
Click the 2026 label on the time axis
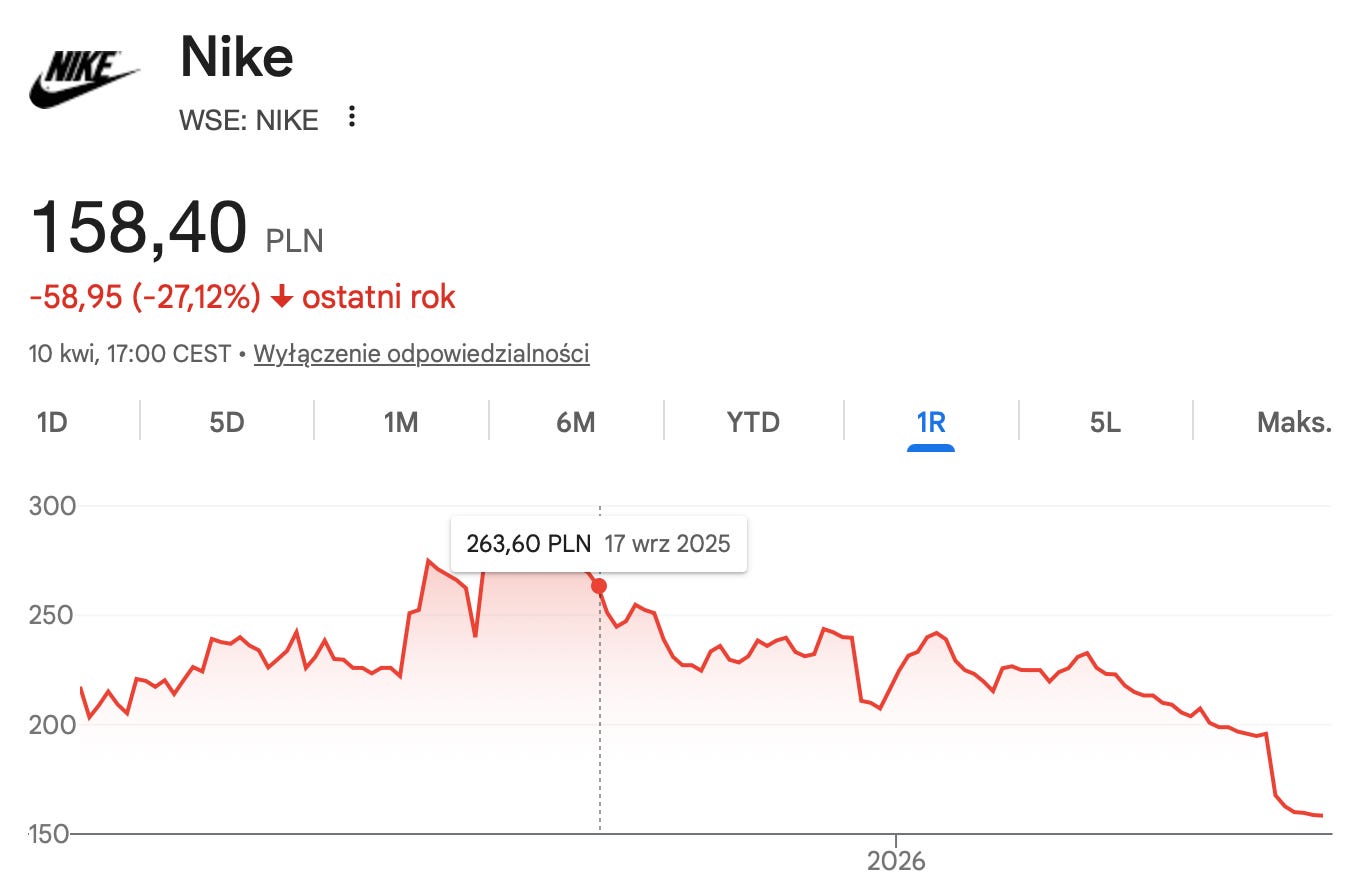pyautogui.click(x=897, y=860)
